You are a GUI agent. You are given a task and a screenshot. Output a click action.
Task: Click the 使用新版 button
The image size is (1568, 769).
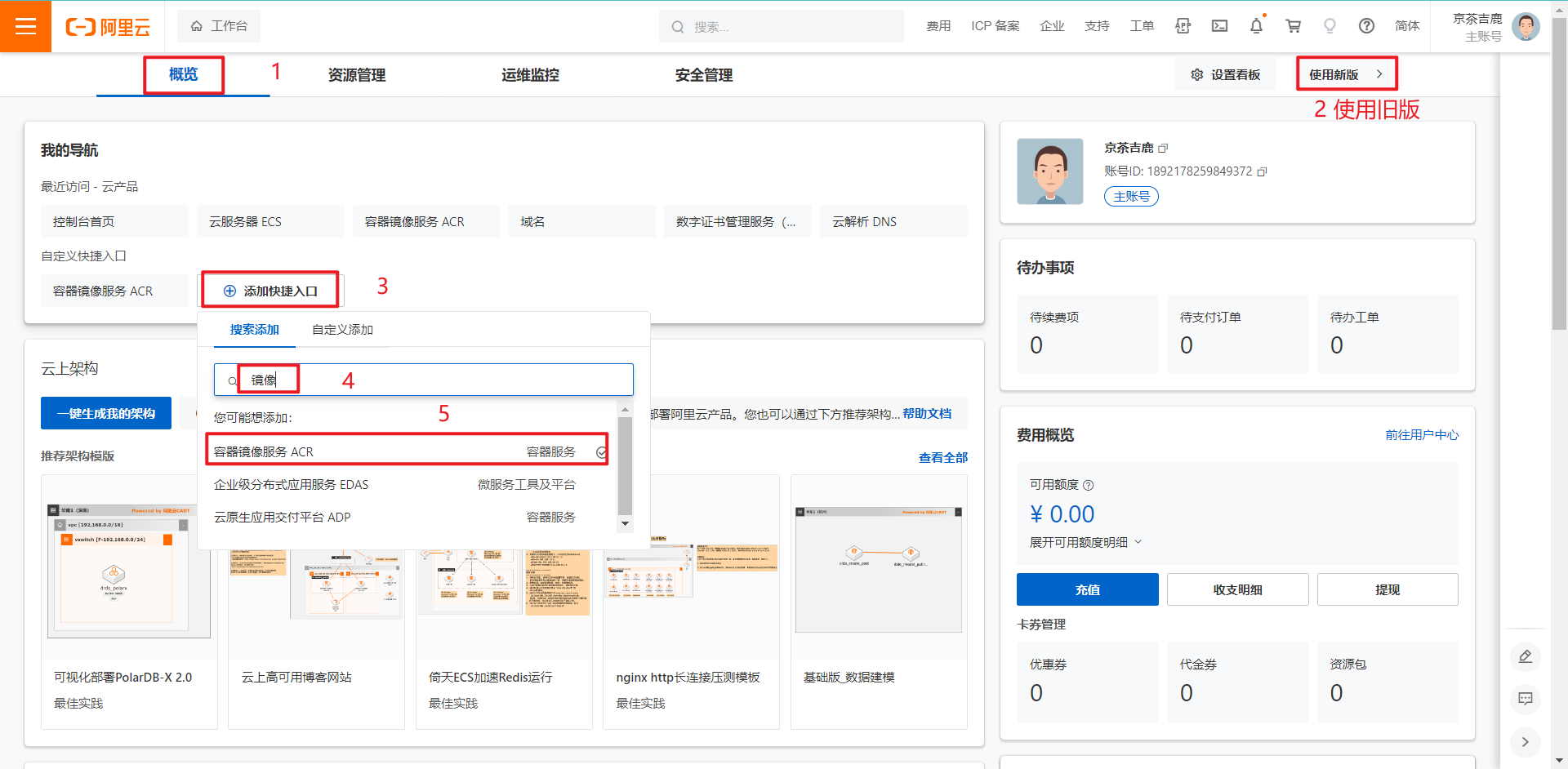(x=1346, y=74)
